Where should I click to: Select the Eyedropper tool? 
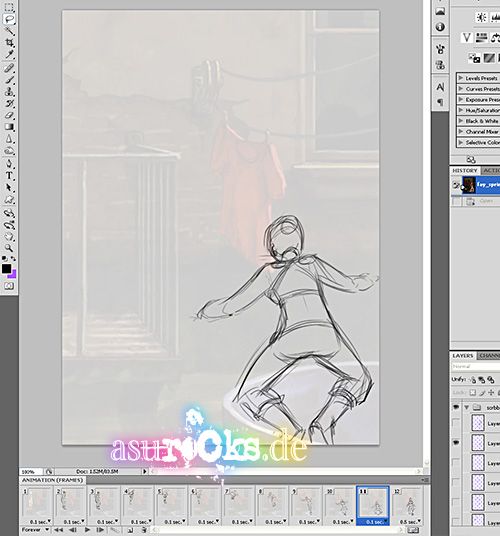(x=9, y=55)
